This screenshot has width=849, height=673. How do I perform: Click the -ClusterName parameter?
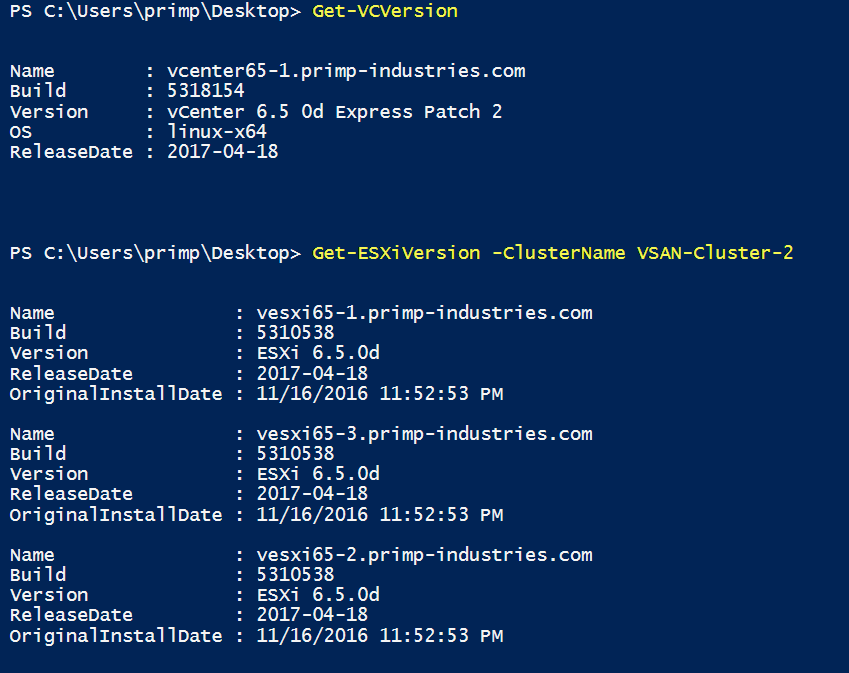[558, 253]
